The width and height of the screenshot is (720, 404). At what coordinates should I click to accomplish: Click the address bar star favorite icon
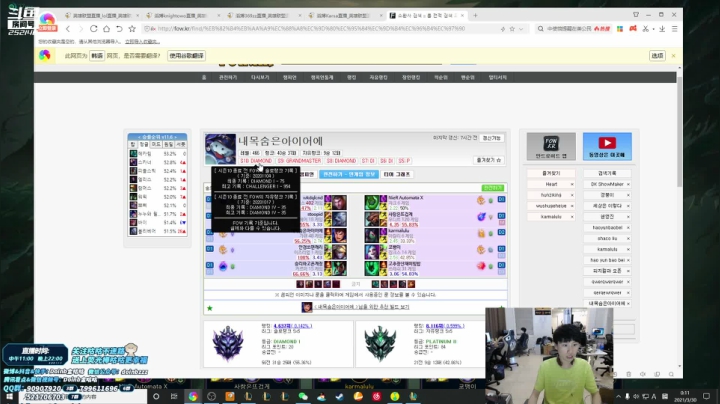pos(512,29)
